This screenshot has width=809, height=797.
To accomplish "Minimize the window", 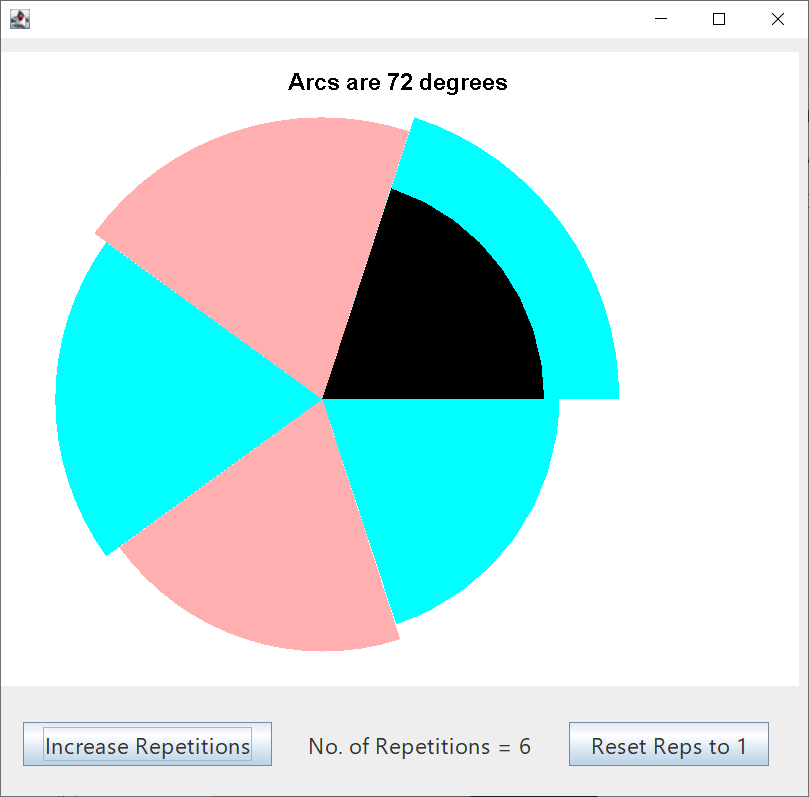I will tap(660, 19).
